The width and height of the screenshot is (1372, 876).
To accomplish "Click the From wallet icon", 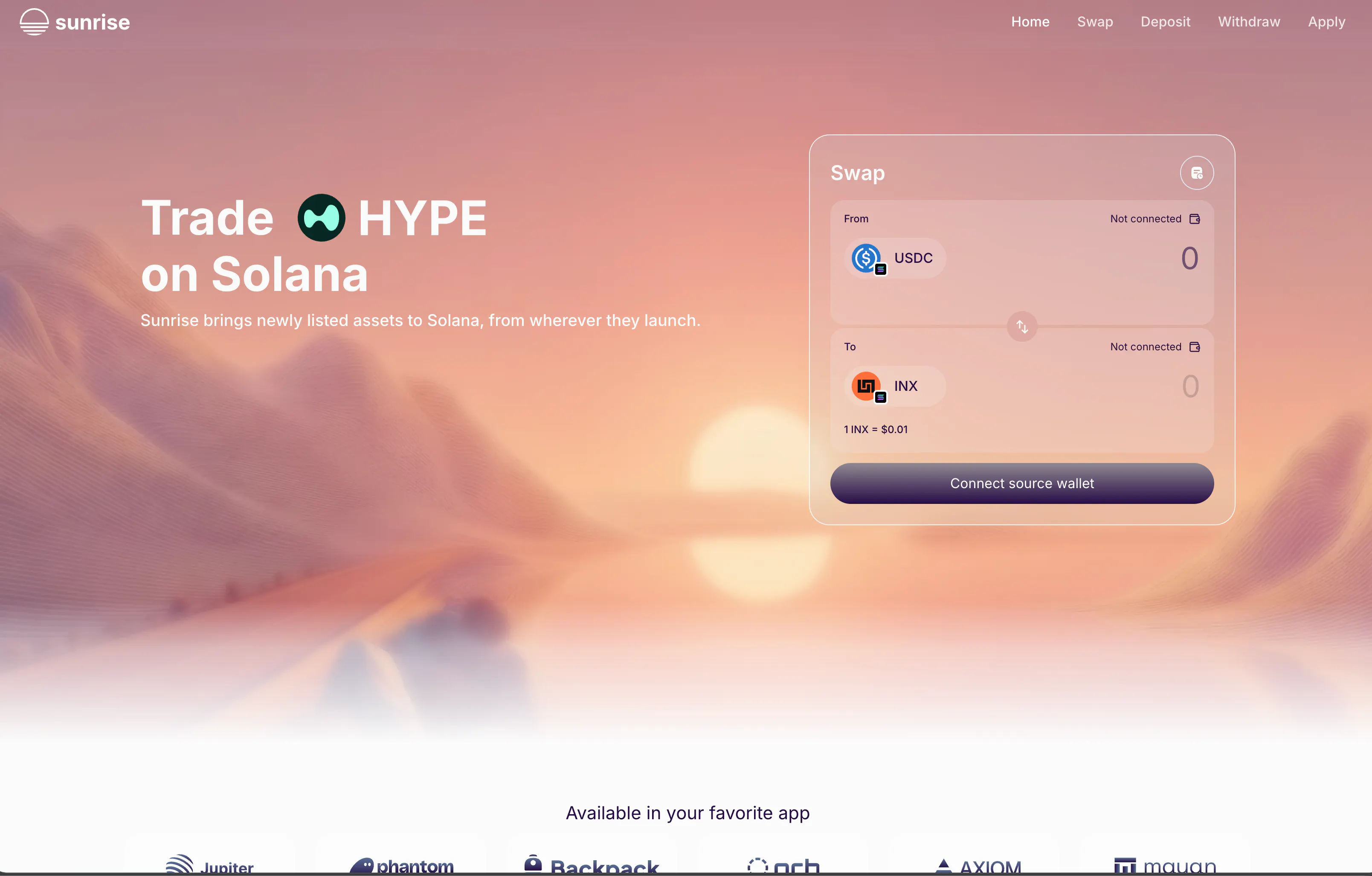I will coord(1195,219).
